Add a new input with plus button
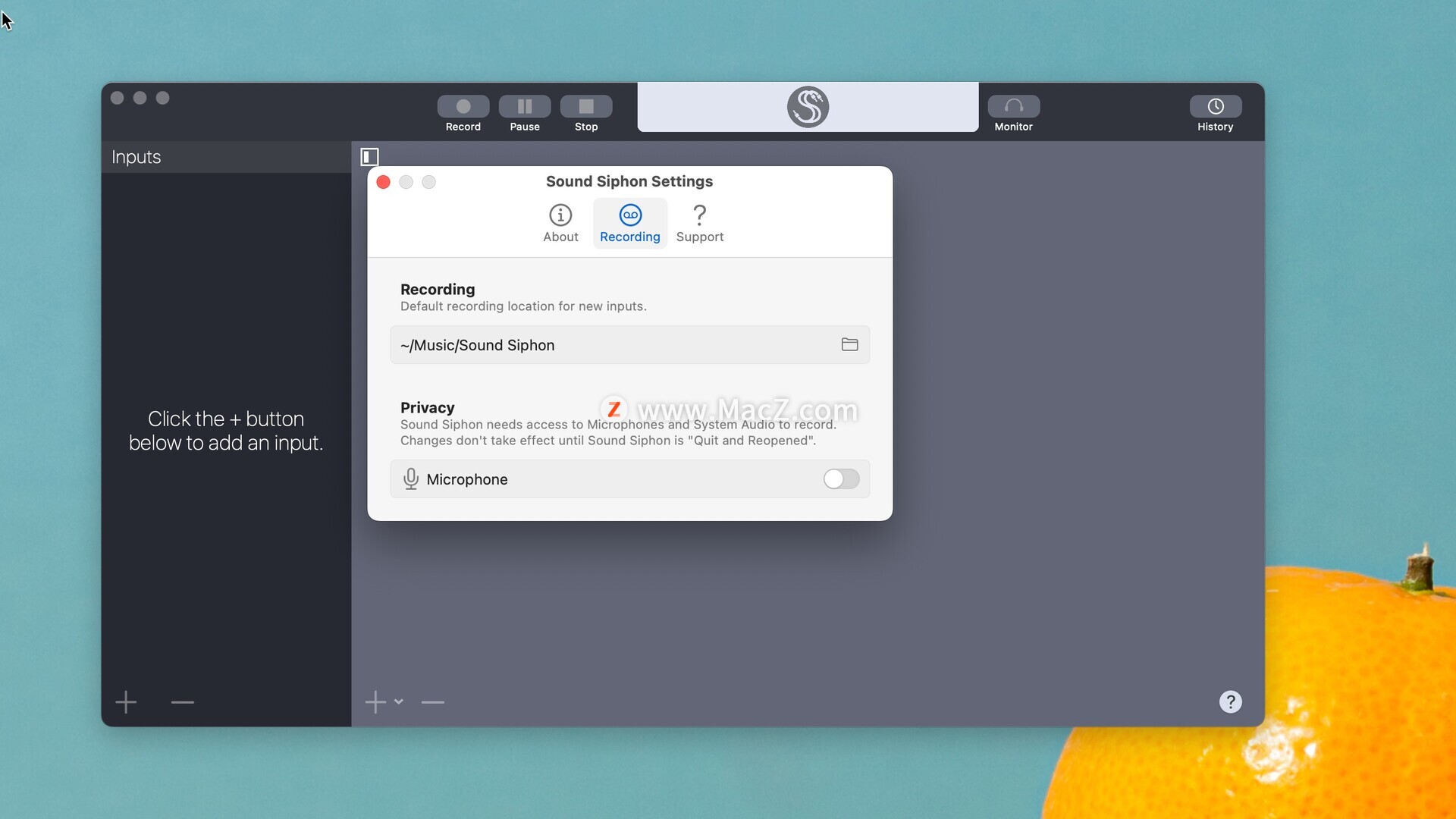 pyautogui.click(x=126, y=702)
